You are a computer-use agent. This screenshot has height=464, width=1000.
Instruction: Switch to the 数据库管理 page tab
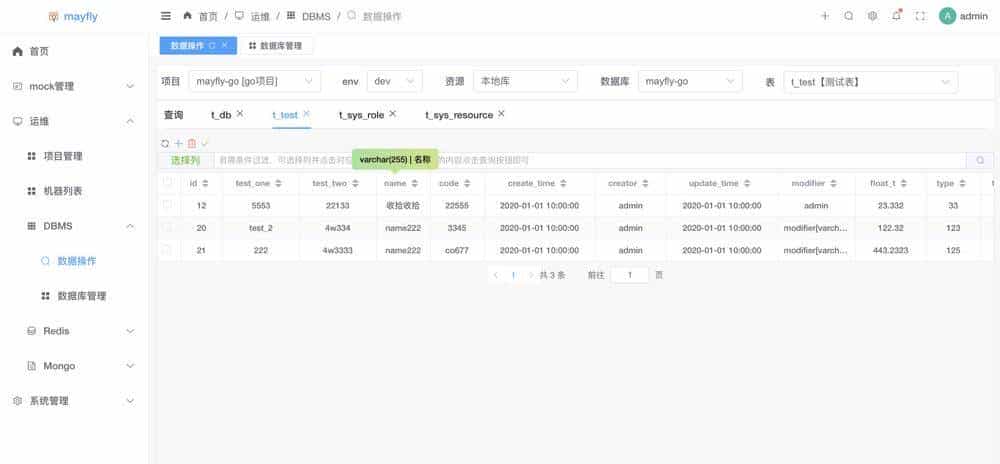coord(276,46)
